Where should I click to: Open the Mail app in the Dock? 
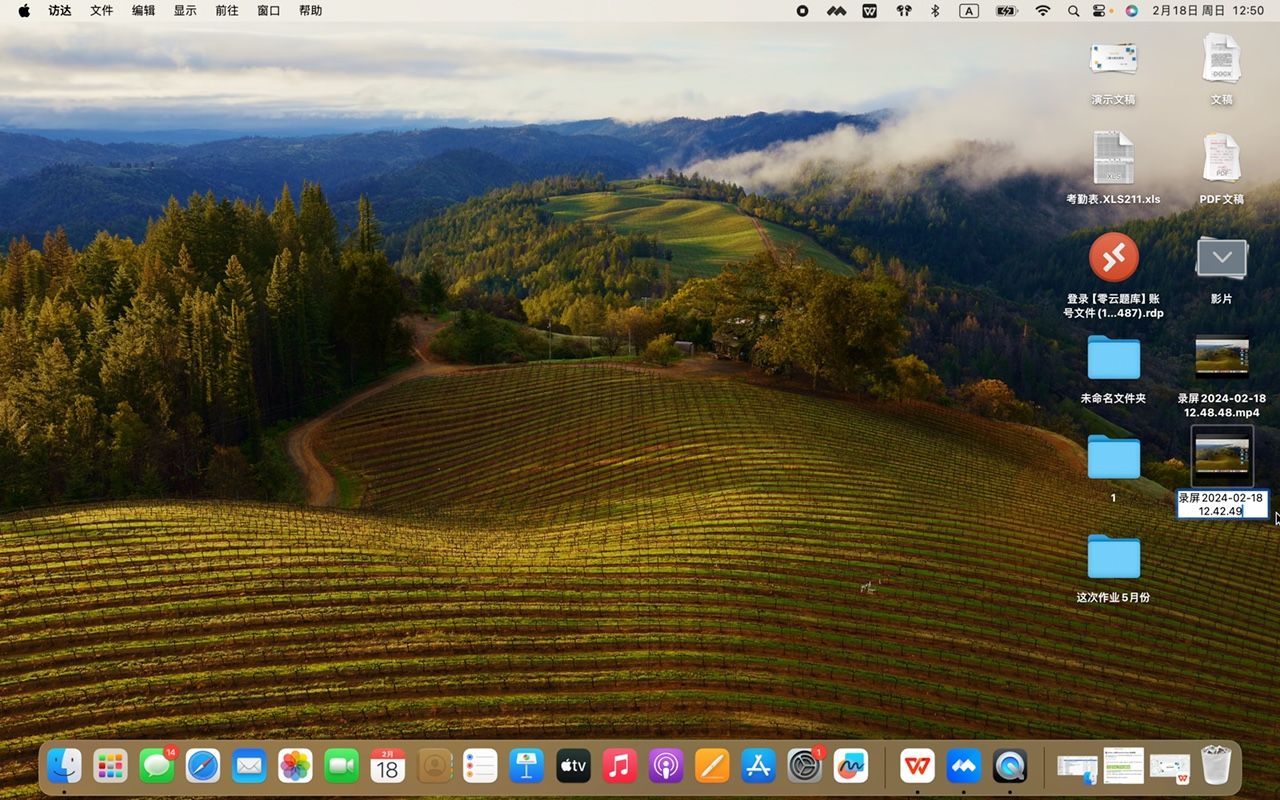click(x=249, y=766)
